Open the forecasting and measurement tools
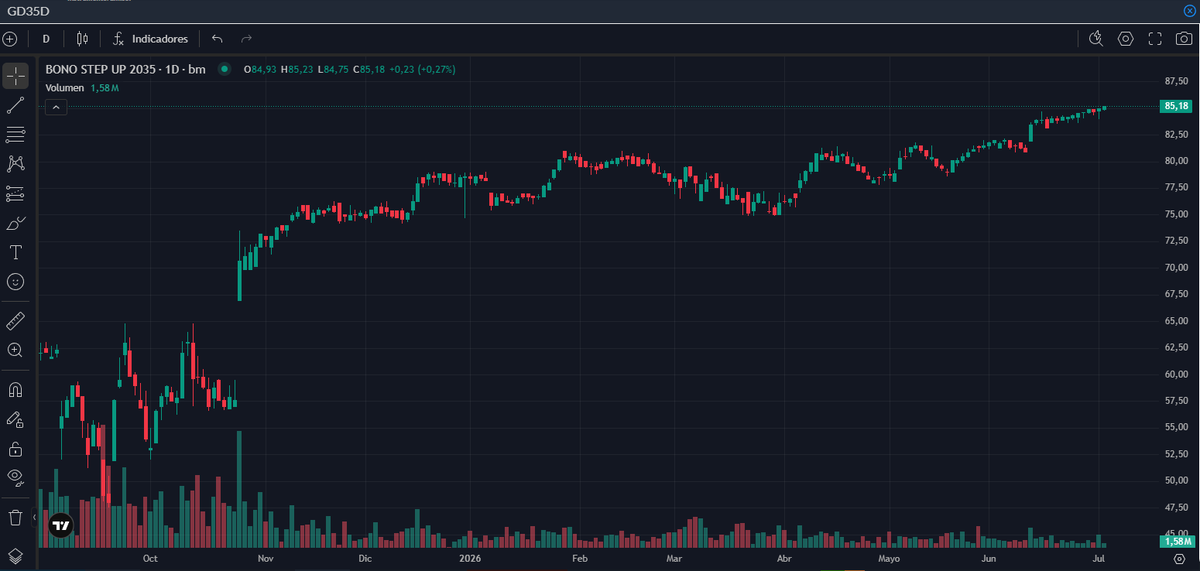This screenshot has width=1200, height=571. tap(15, 193)
